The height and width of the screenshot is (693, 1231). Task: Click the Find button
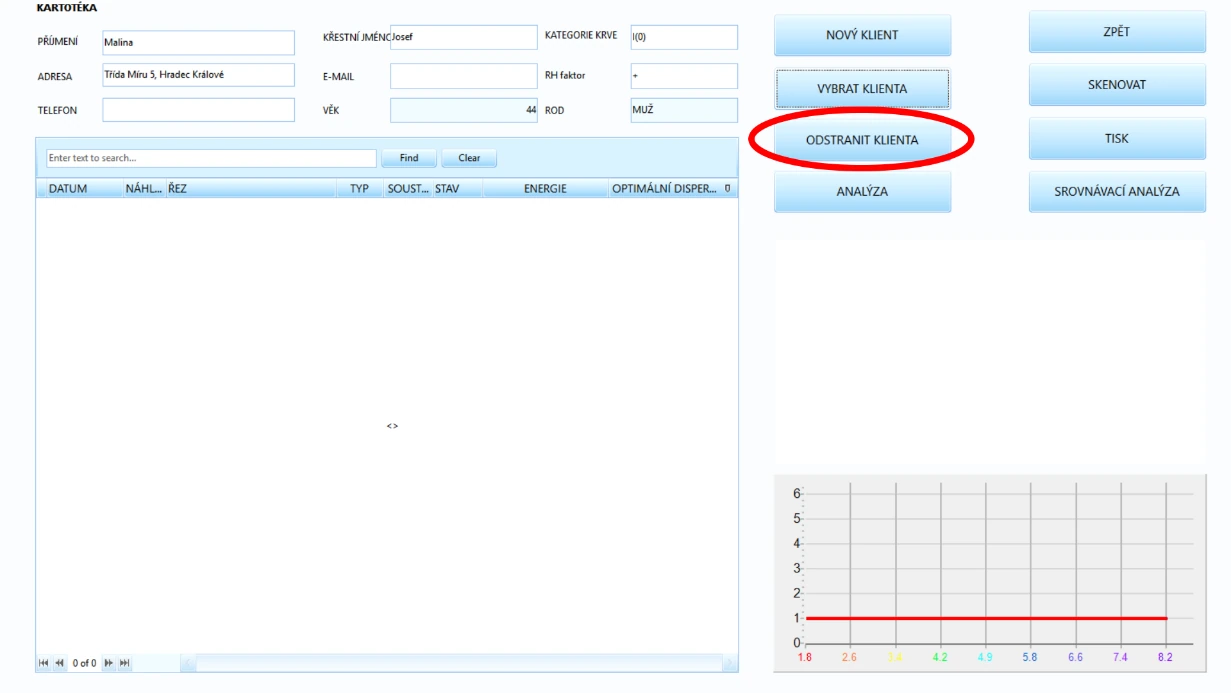pyautogui.click(x=409, y=158)
